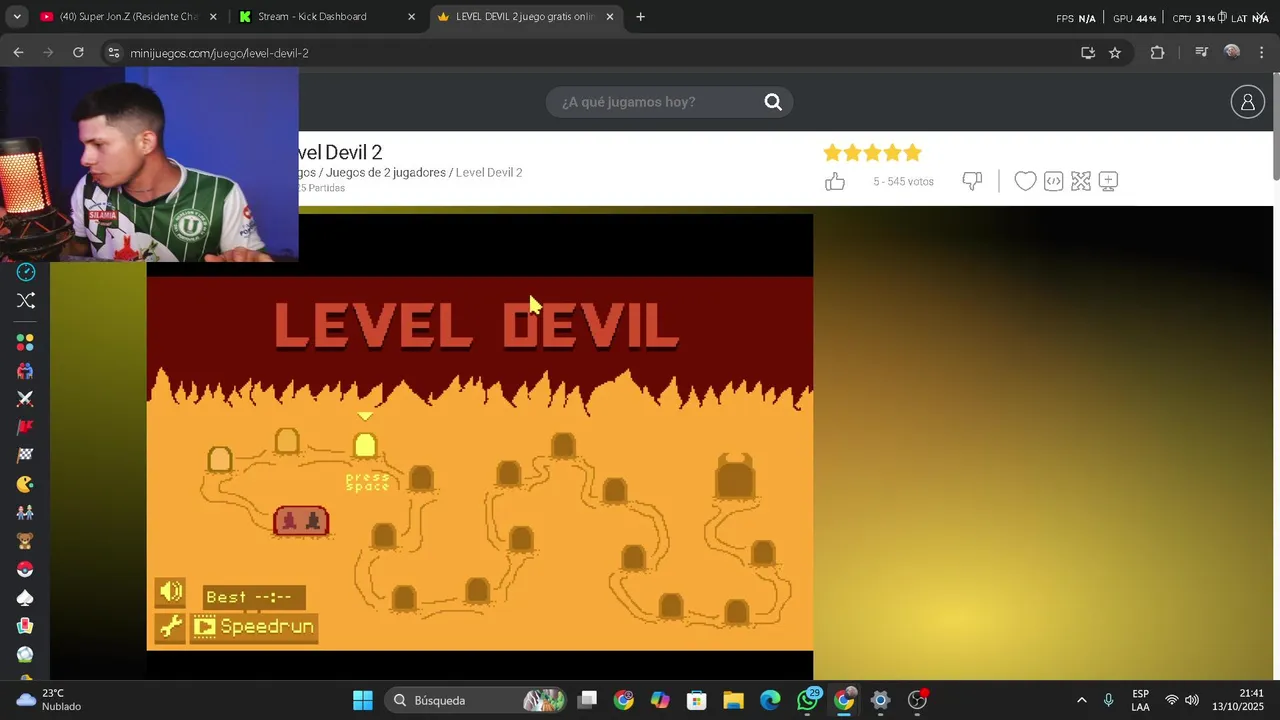Click the 'Level Devil 2' breadcrumb text
Image resolution: width=1280 pixels, height=720 pixels.
click(x=489, y=173)
